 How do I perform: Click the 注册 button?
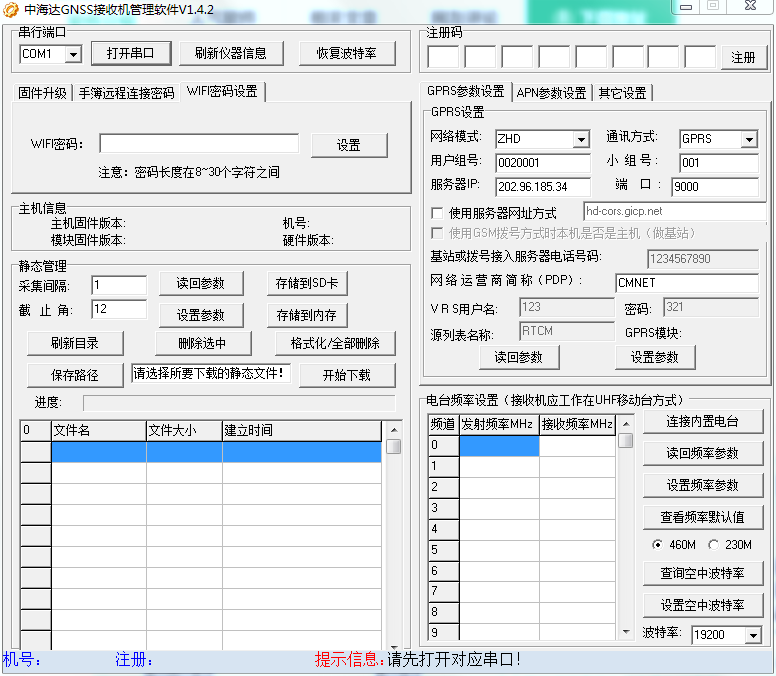click(743, 57)
